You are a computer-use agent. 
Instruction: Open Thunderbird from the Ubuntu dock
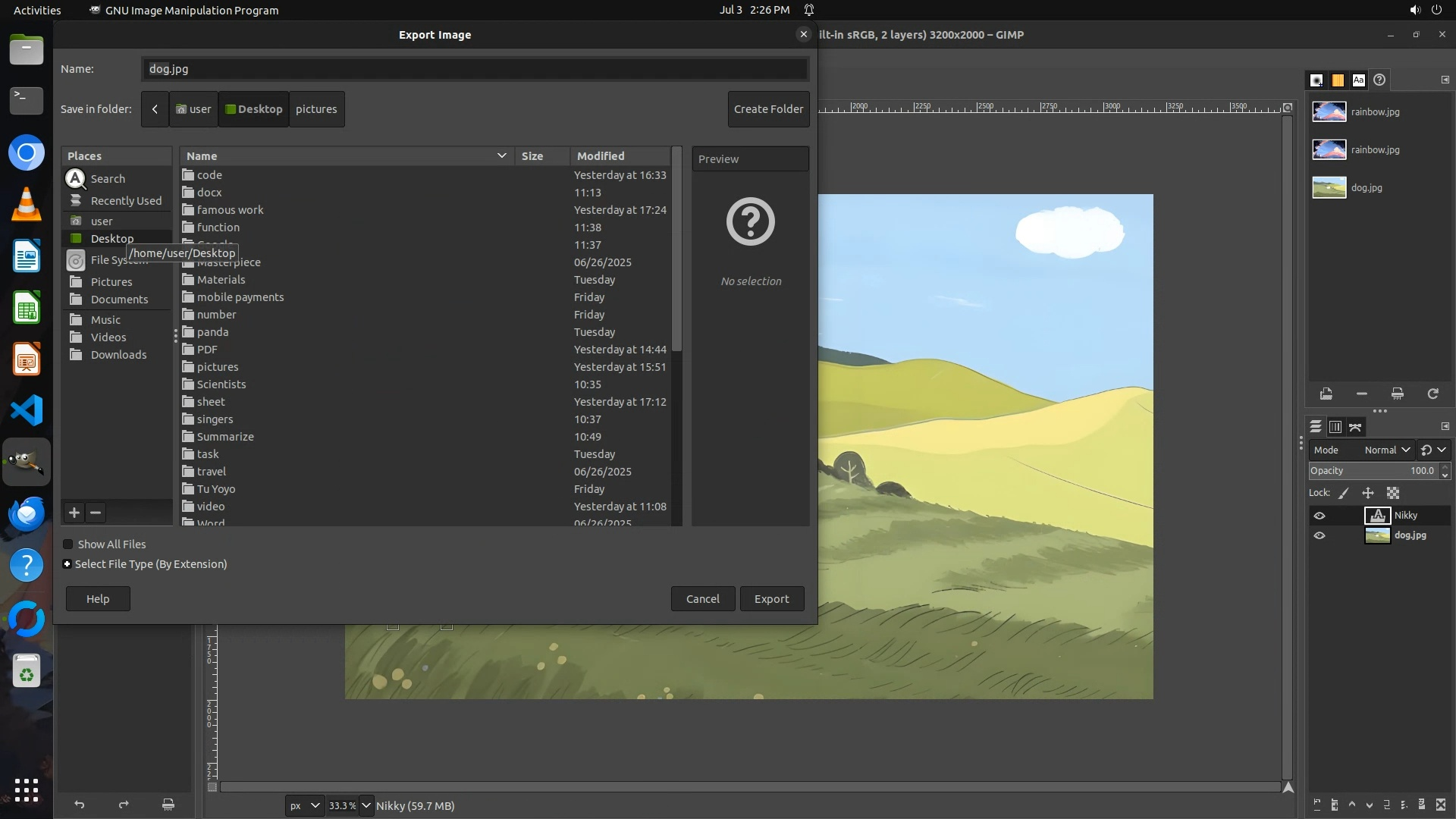coord(27,513)
